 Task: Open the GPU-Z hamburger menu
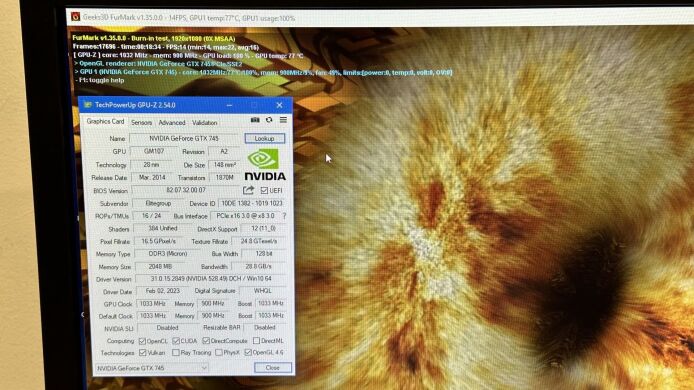click(x=283, y=120)
